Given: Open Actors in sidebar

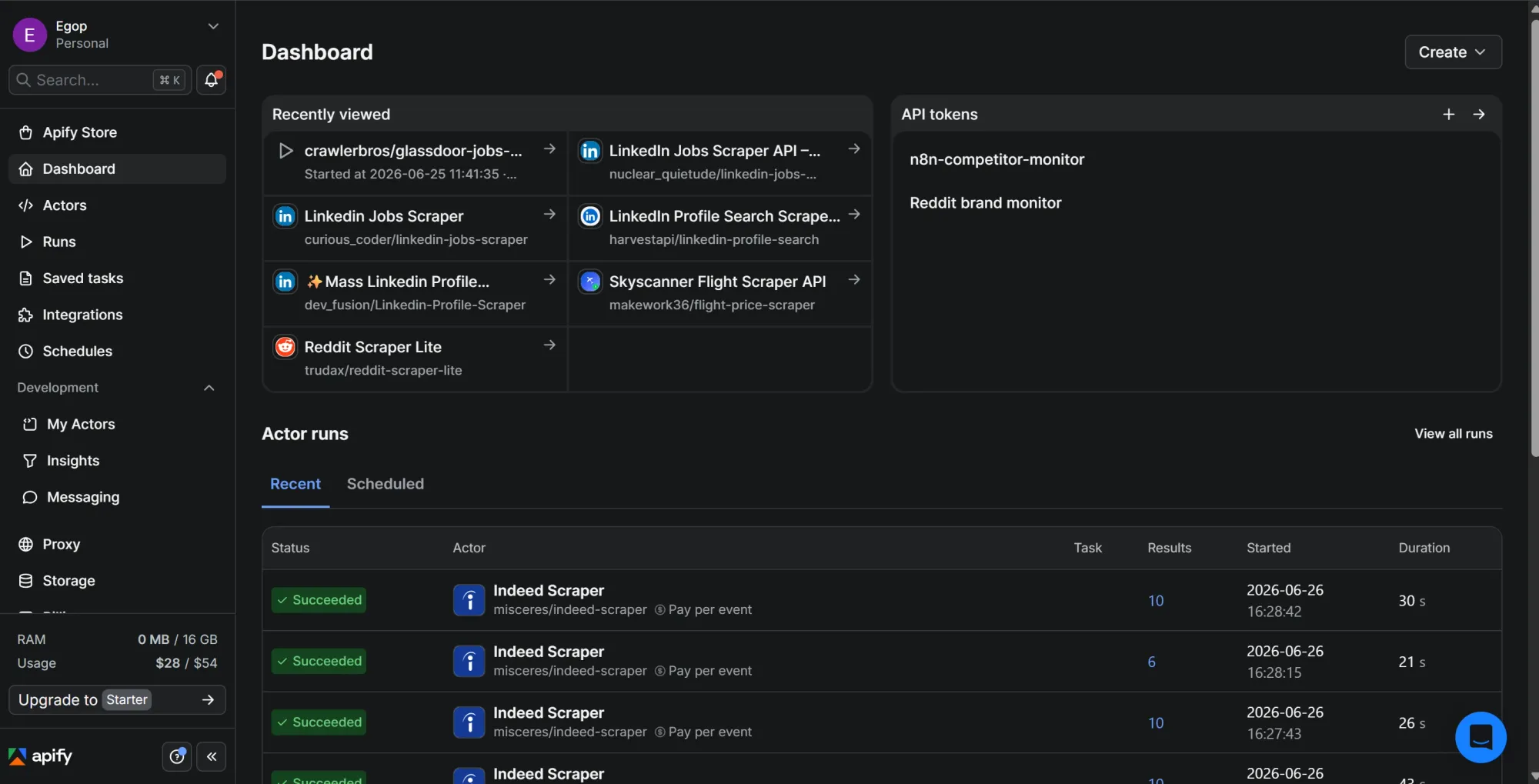Looking at the screenshot, I should [x=117, y=205].
